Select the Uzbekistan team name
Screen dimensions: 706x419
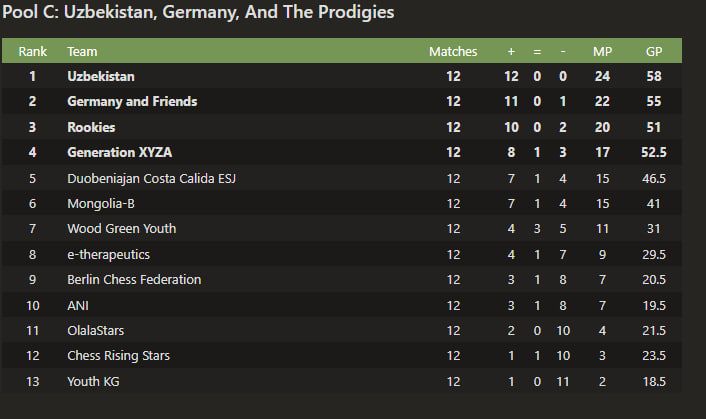[101, 77]
